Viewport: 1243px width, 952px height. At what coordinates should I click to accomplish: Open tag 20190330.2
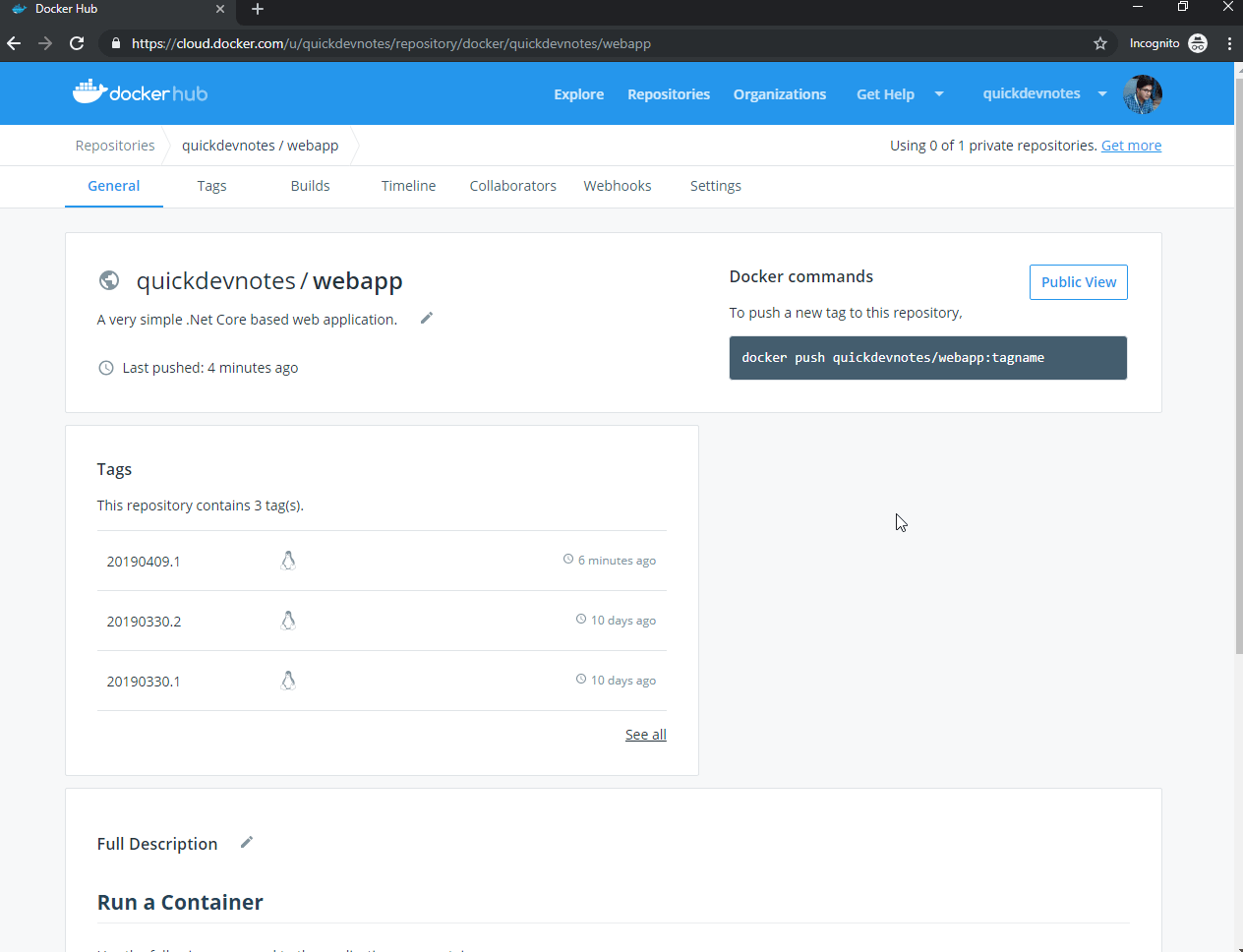click(145, 622)
